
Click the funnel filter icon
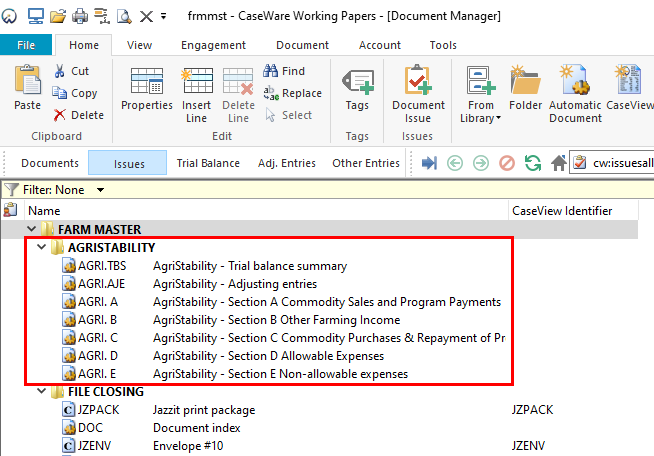pyautogui.click(x=11, y=190)
